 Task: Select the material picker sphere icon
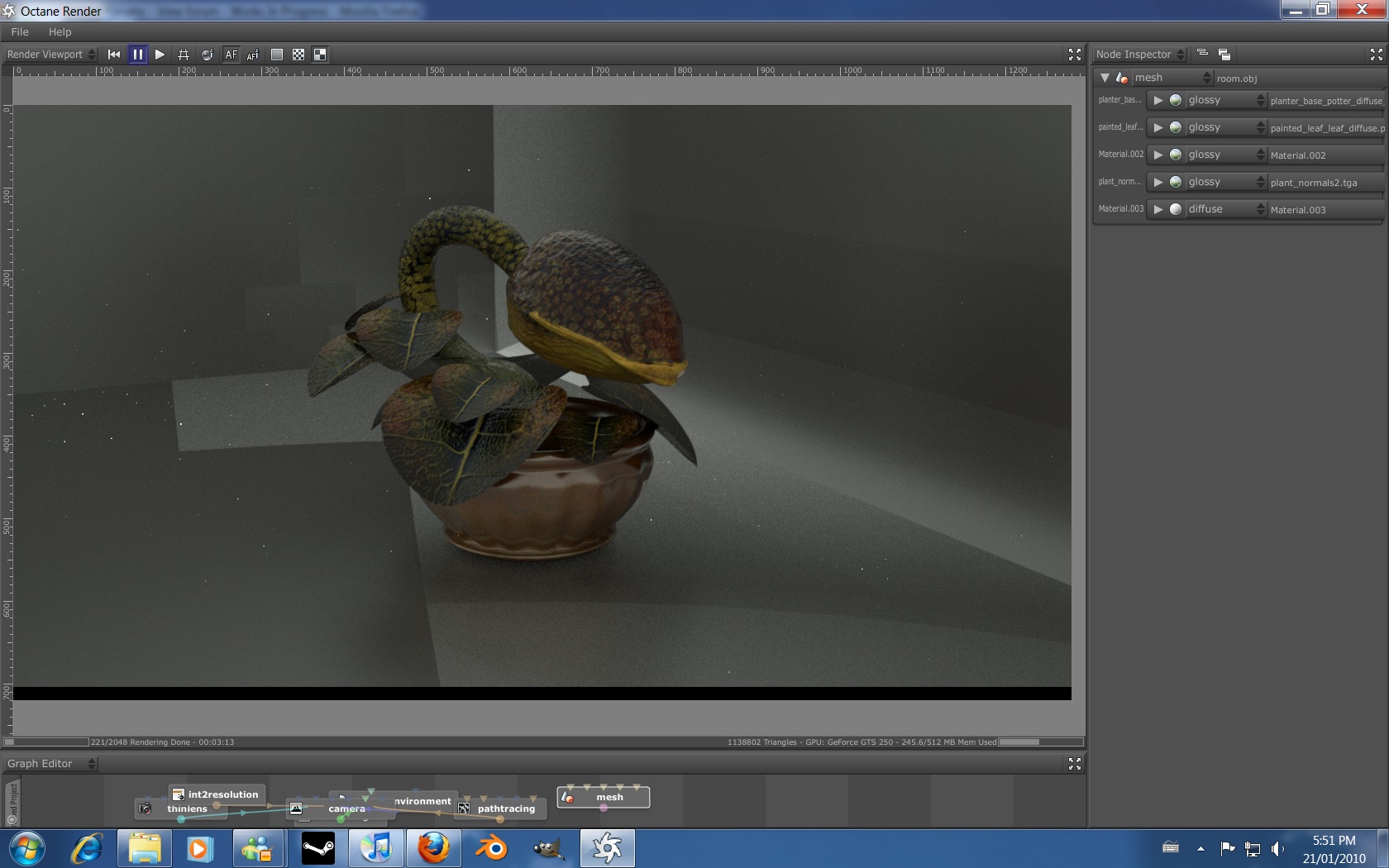(x=207, y=55)
